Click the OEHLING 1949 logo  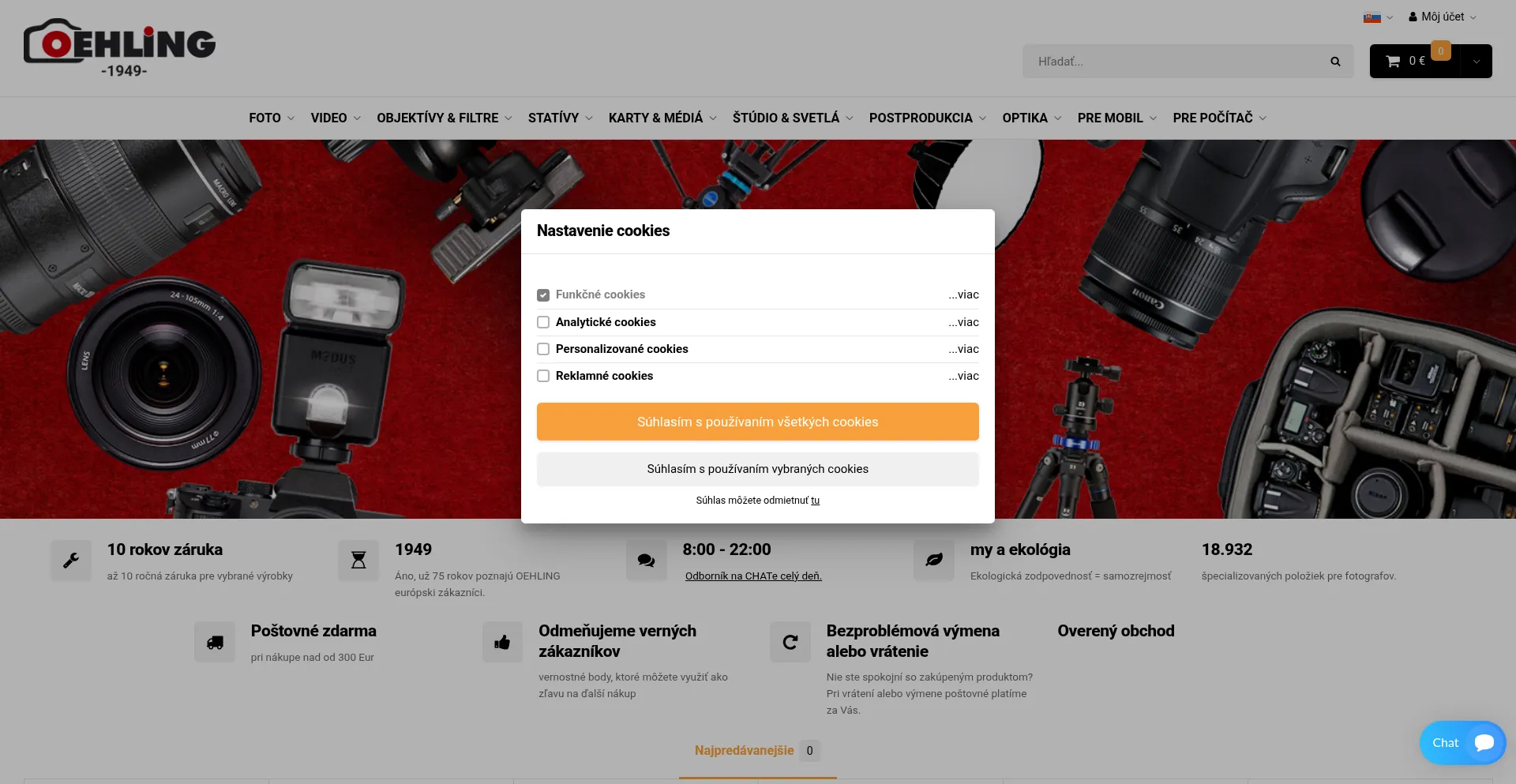(x=120, y=49)
